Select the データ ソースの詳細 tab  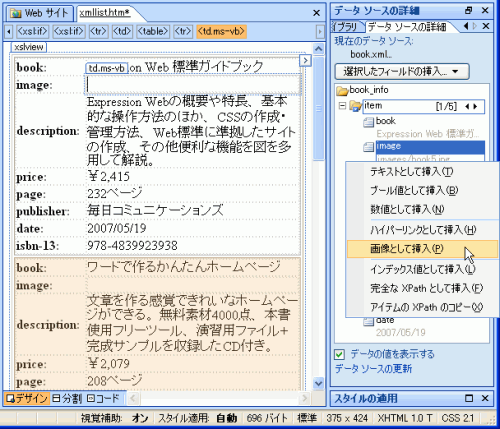pyautogui.click(x=407, y=26)
